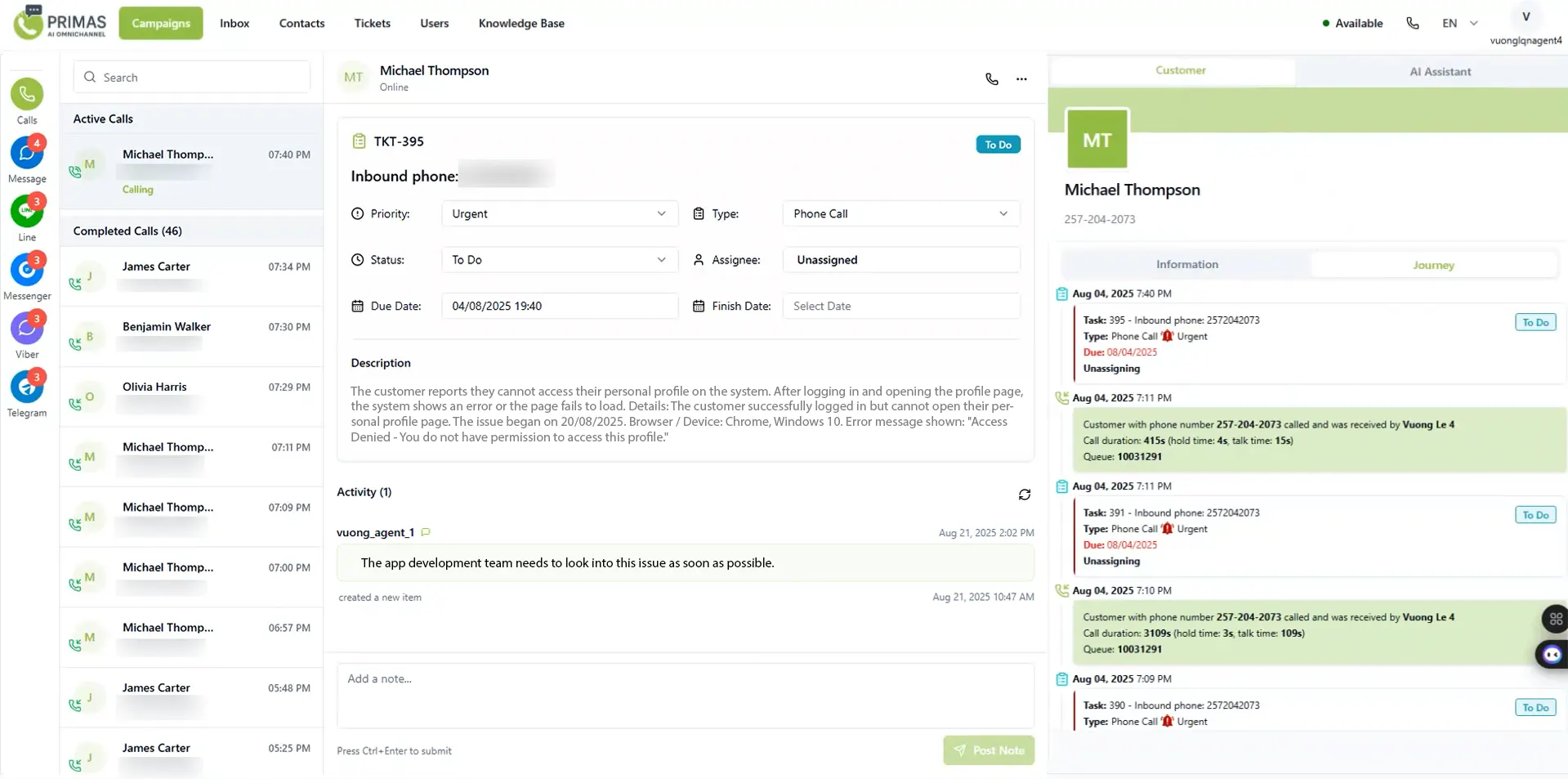Refresh the Activity list
This screenshot has width=1568, height=779.
tap(1024, 495)
